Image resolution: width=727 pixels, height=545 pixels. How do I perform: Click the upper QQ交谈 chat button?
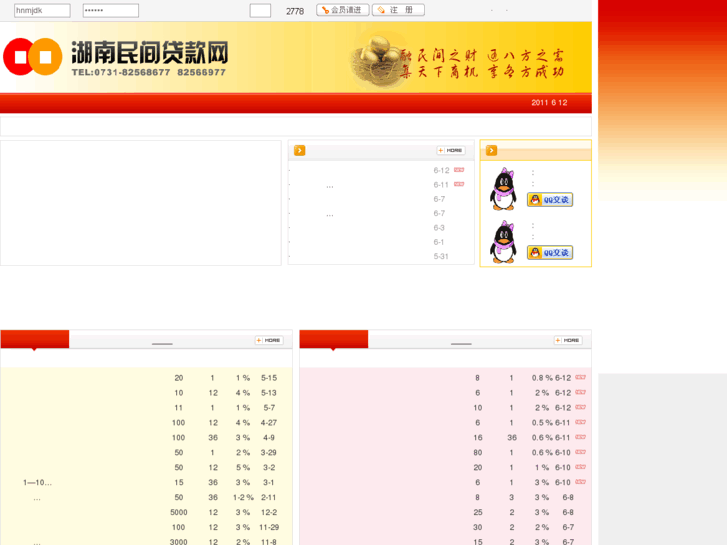click(x=550, y=199)
